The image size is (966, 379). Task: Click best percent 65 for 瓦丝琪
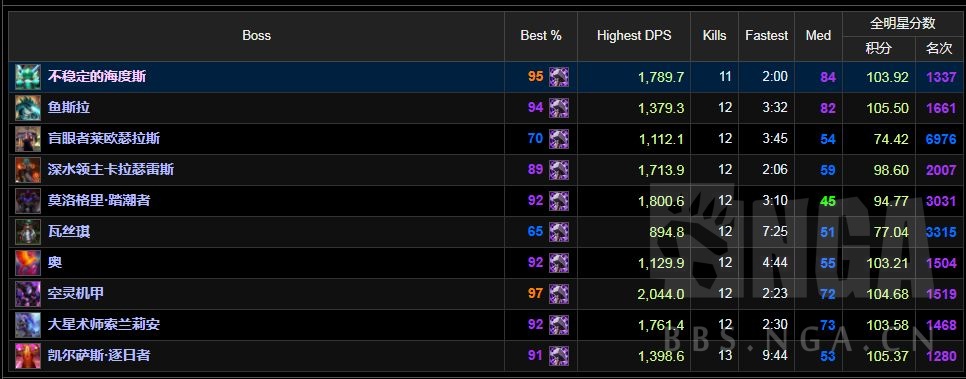[535, 232]
